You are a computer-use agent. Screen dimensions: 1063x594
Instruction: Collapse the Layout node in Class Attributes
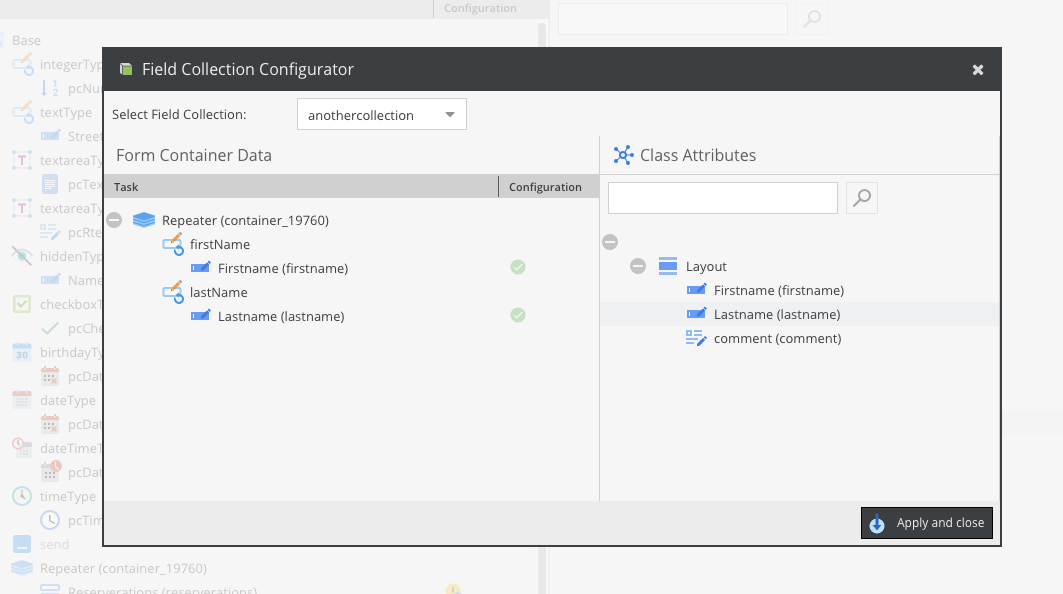[637, 265]
